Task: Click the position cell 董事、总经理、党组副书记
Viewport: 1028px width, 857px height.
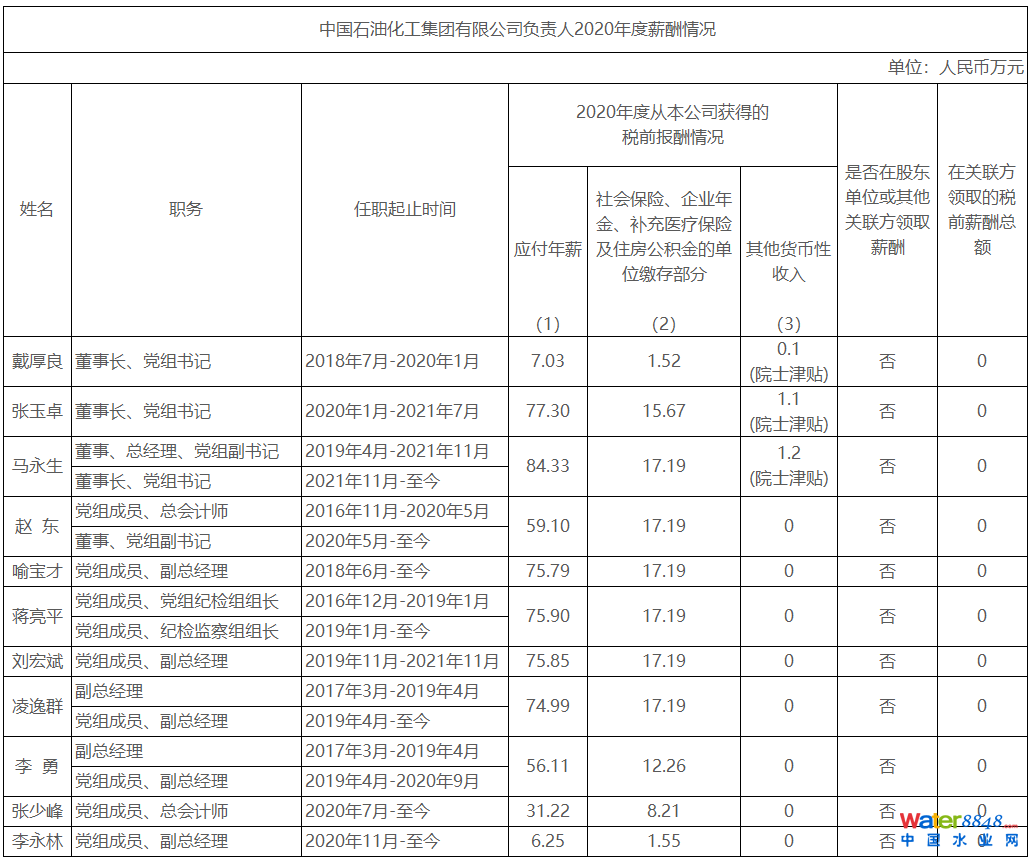Action: click(177, 451)
